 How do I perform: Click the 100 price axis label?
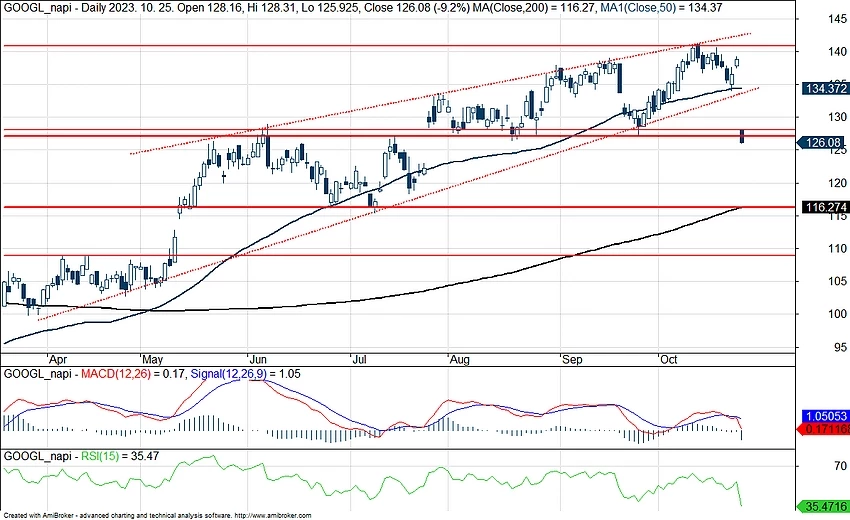tap(837, 314)
